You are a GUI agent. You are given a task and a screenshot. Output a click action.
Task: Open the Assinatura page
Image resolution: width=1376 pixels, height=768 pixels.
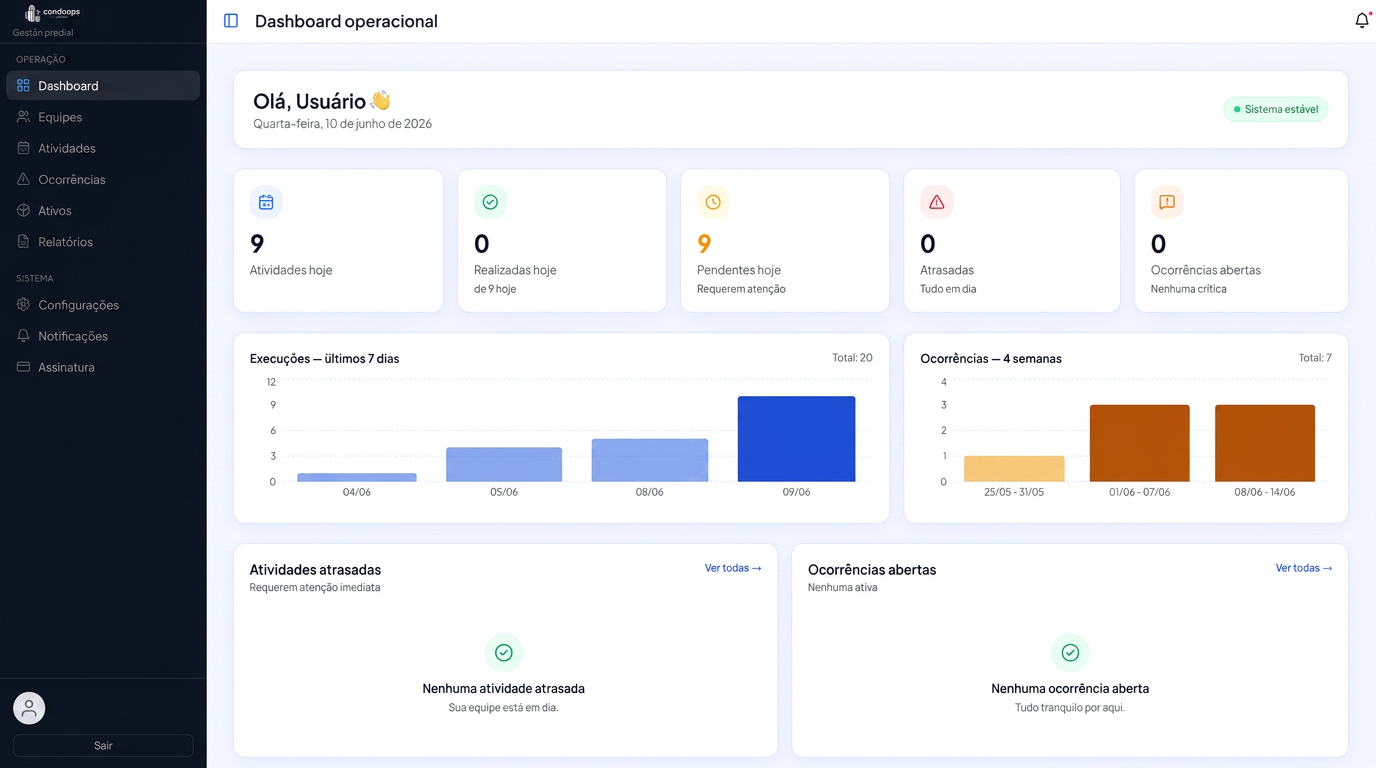click(103, 367)
